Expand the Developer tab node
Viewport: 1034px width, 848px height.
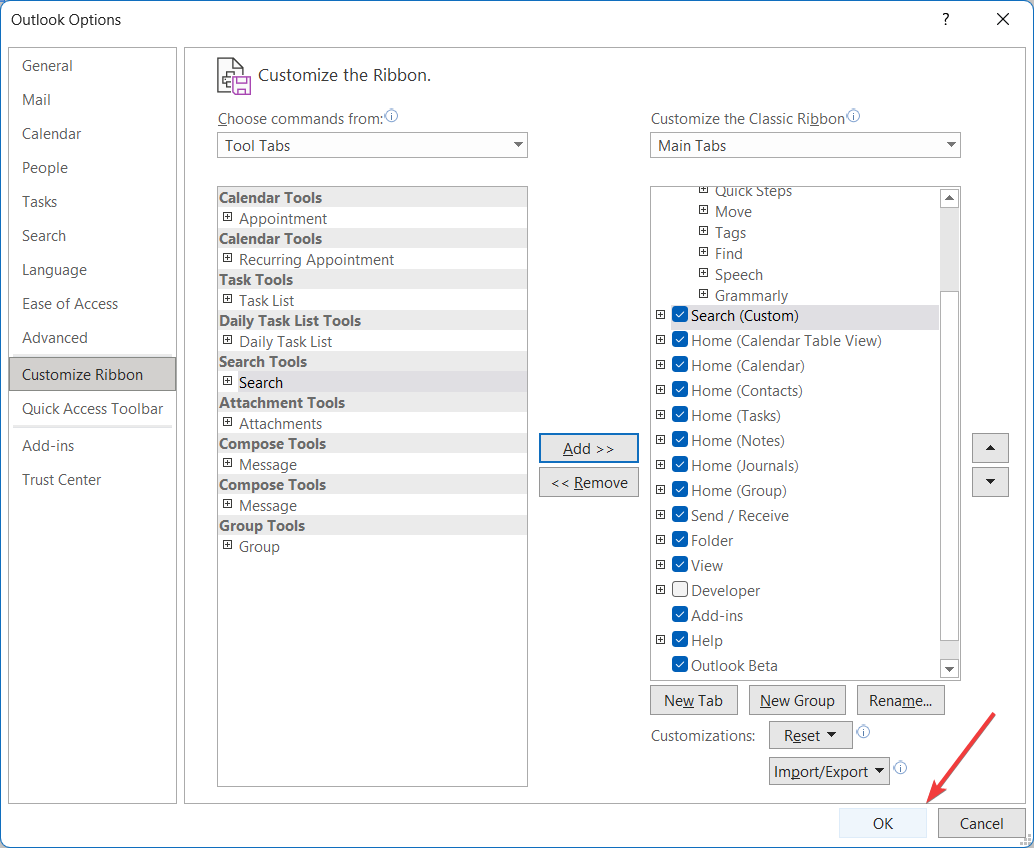coord(660,590)
